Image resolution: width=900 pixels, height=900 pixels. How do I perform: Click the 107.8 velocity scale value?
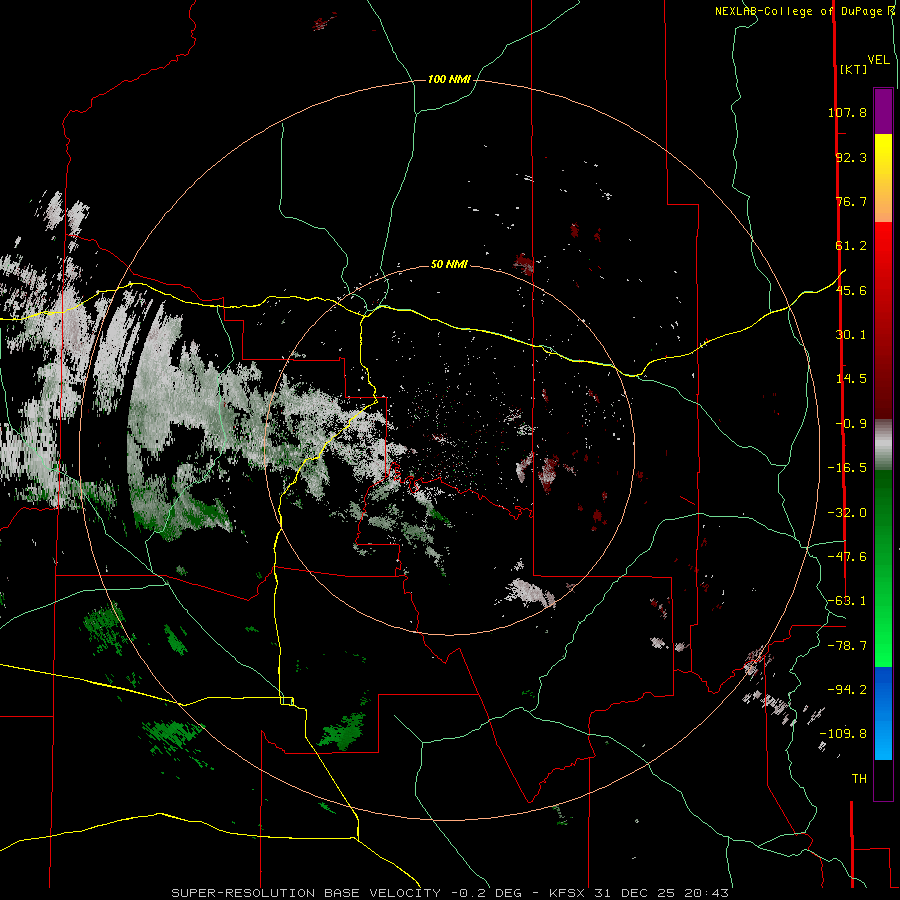(x=847, y=112)
